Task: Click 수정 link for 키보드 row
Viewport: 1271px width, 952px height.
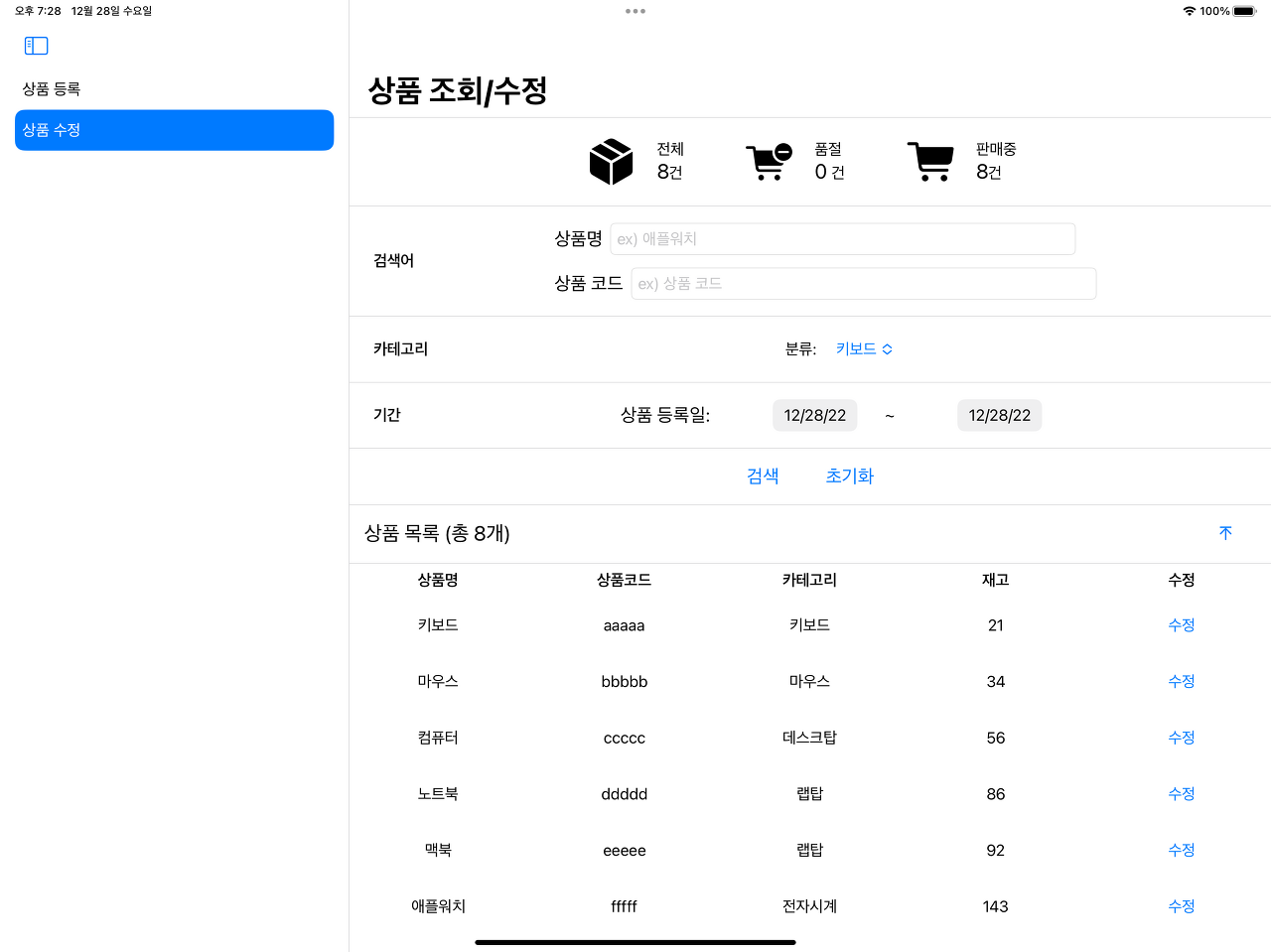Action: coord(1181,625)
